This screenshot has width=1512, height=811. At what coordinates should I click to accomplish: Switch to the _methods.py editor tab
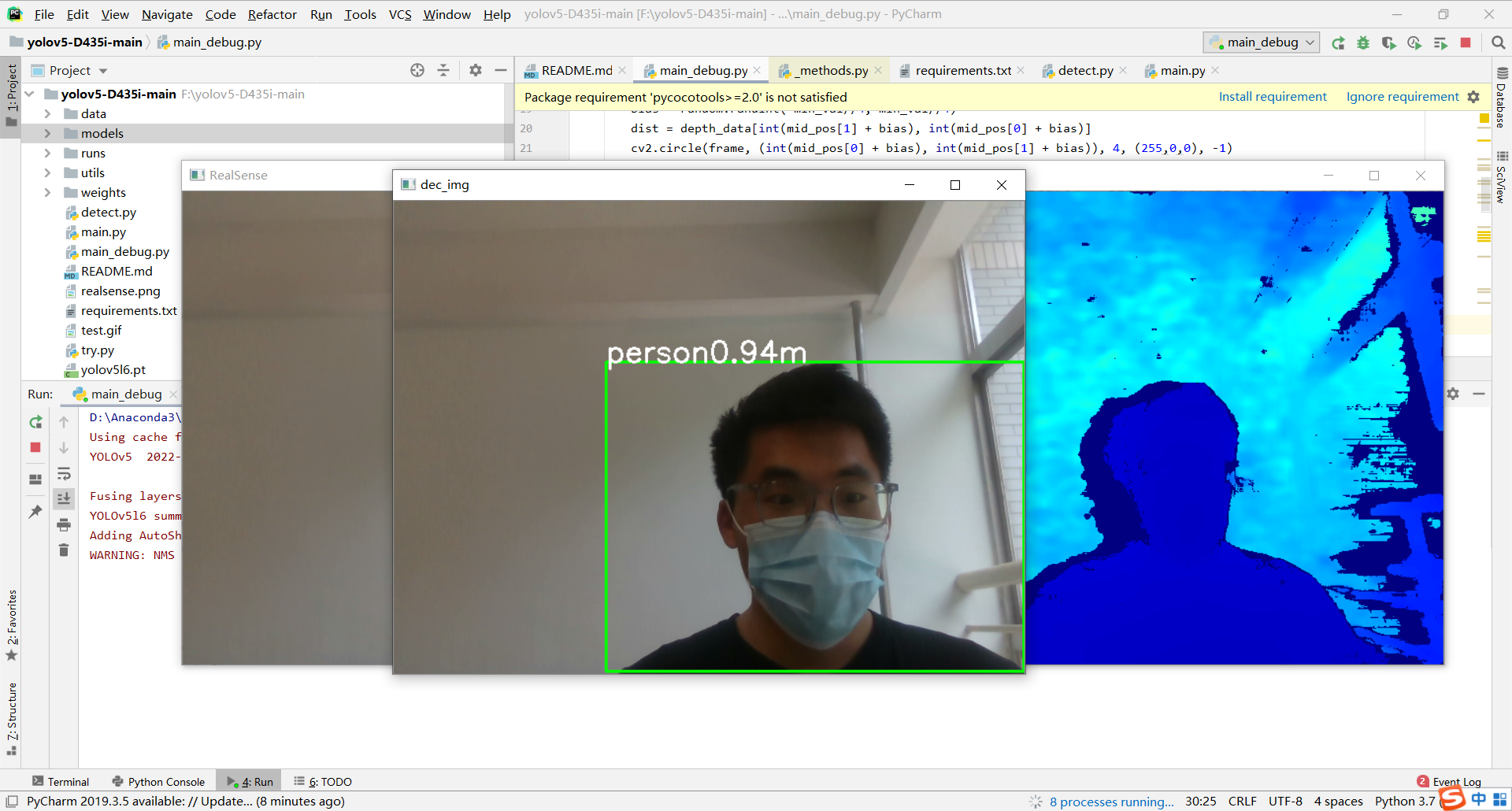pyautogui.click(x=828, y=70)
